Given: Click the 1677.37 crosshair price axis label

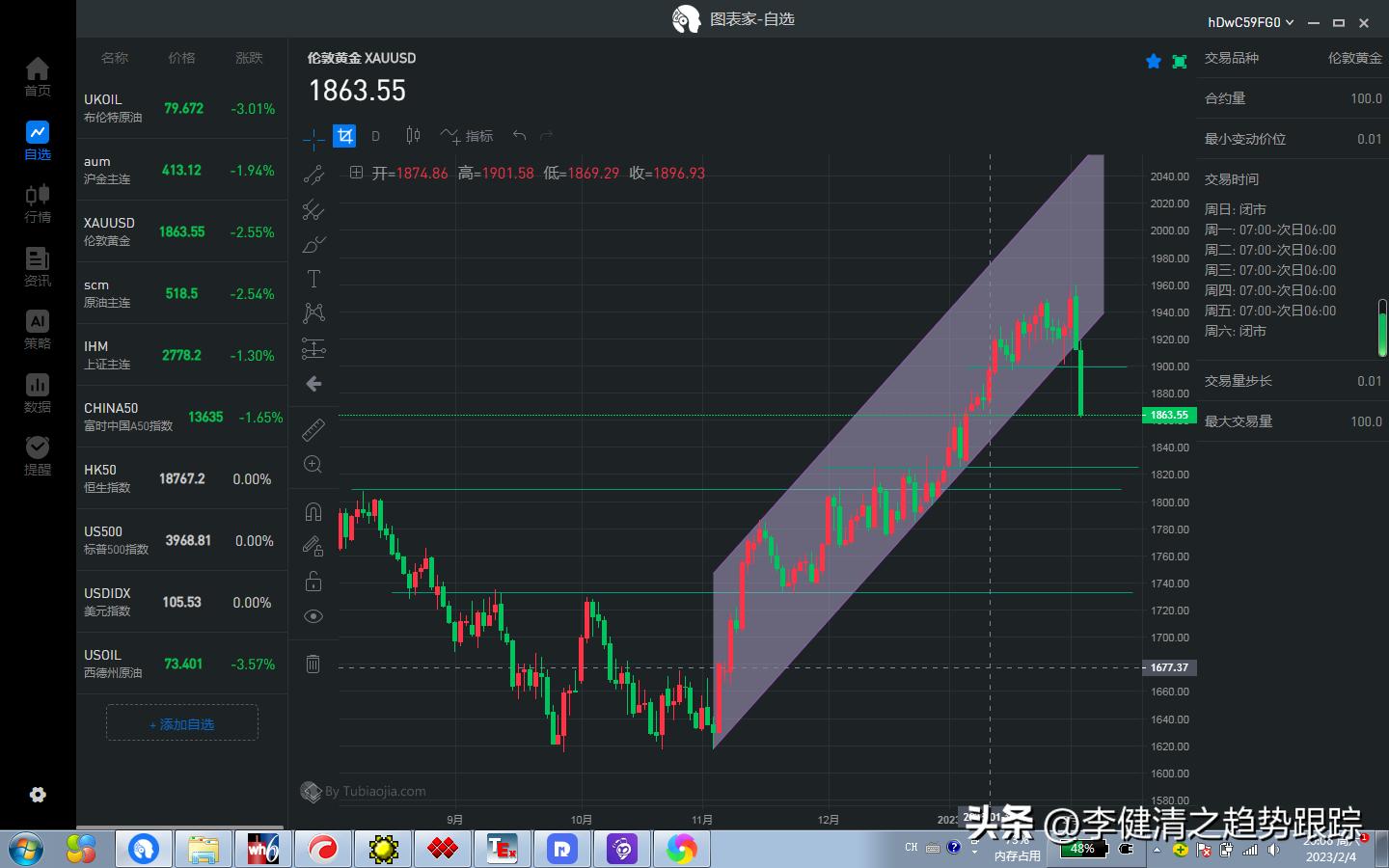Looking at the screenshot, I should click(x=1169, y=667).
